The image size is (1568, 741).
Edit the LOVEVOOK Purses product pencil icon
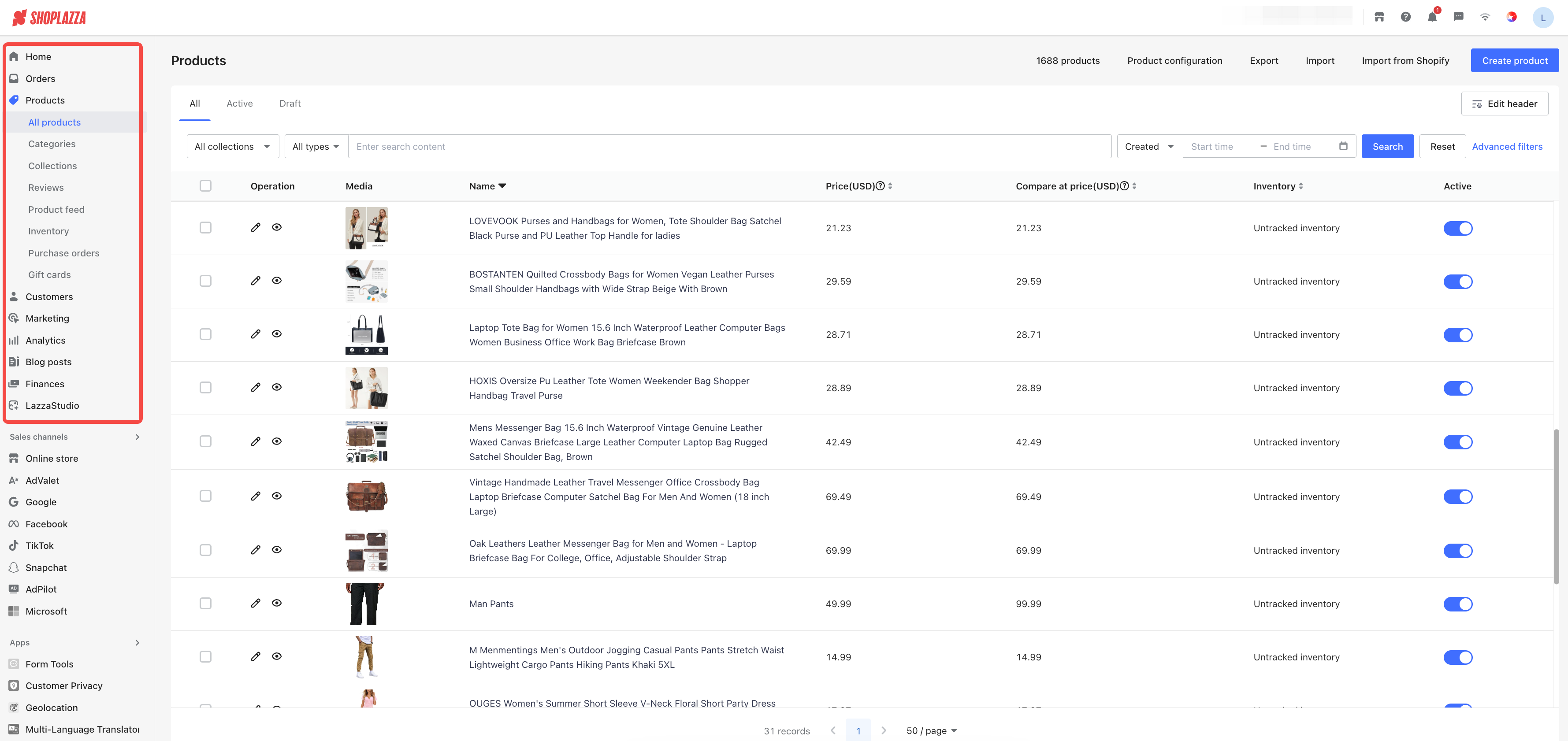[256, 227]
